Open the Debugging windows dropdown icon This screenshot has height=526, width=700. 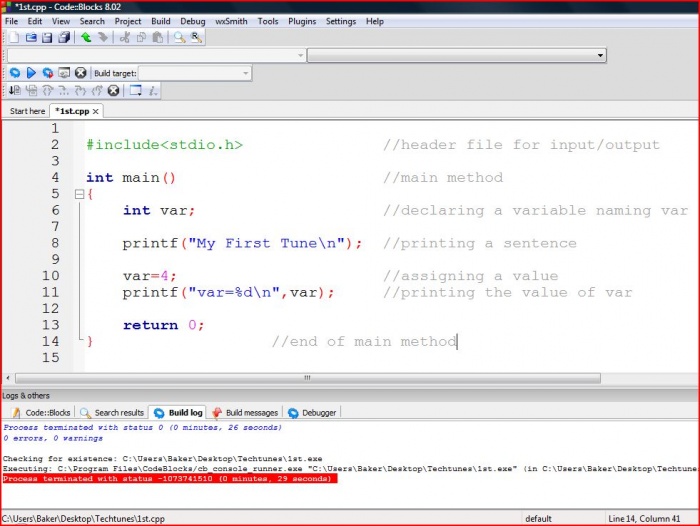click(x=136, y=91)
